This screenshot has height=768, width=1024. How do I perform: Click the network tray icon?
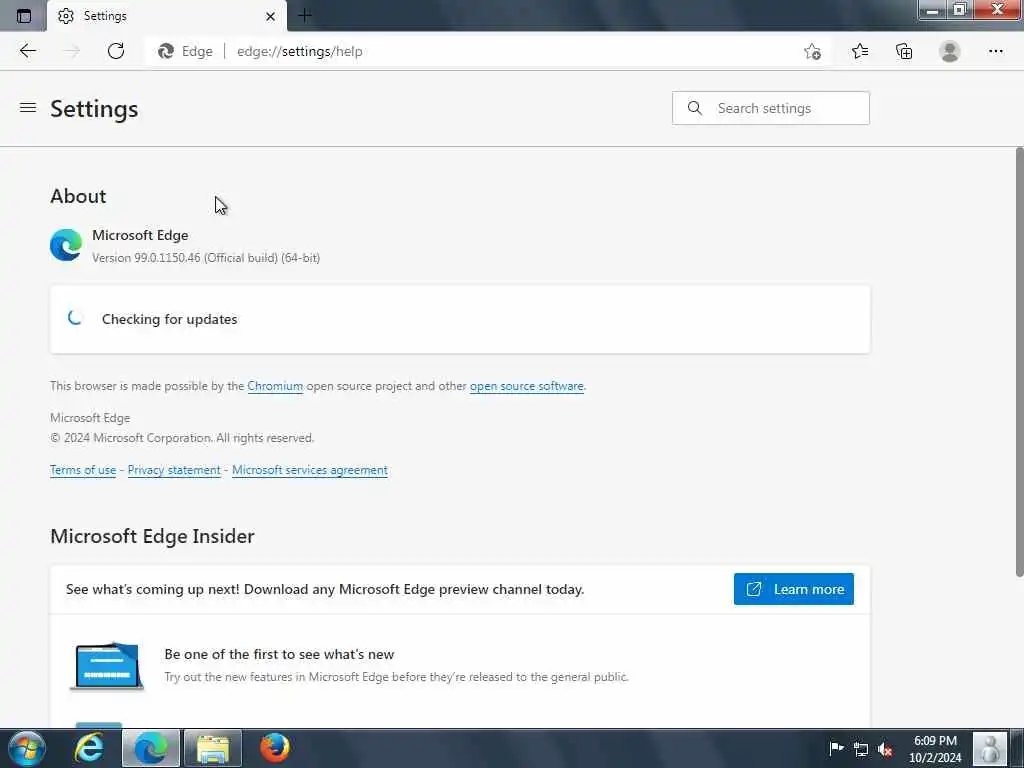(861, 750)
